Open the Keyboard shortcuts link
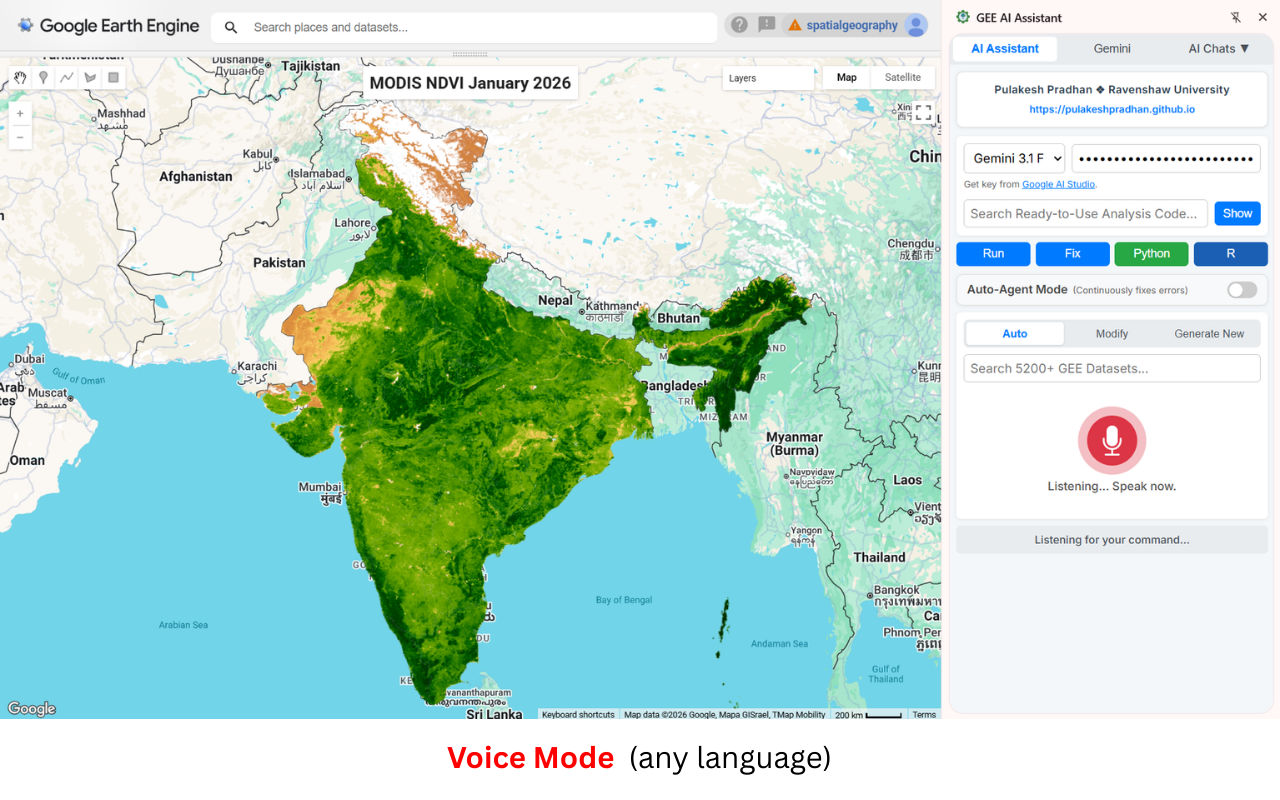 click(x=579, y=714)
